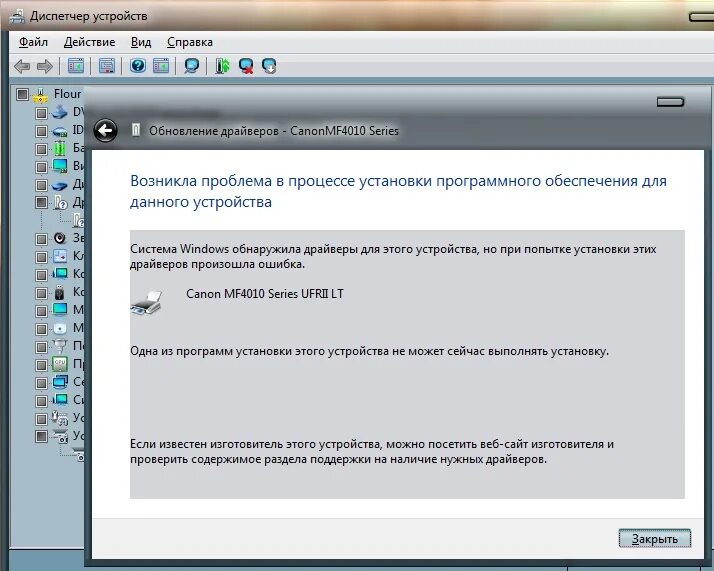Open the Properties toolbar icon
This screenshot has width=714, height=571.
coord(107,66)
